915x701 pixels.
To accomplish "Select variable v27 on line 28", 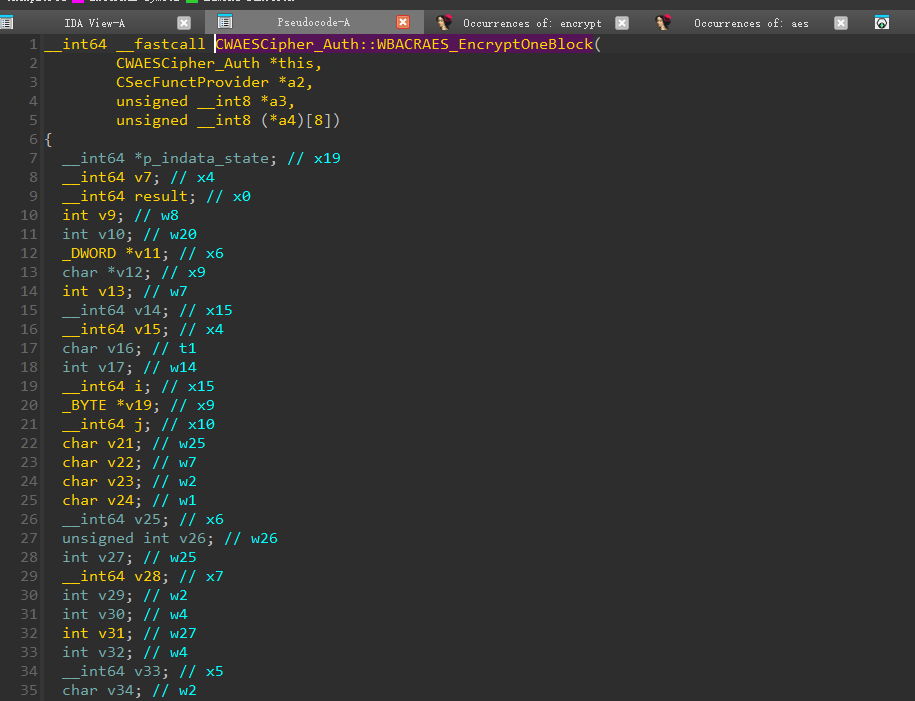I will click(111, 557).
